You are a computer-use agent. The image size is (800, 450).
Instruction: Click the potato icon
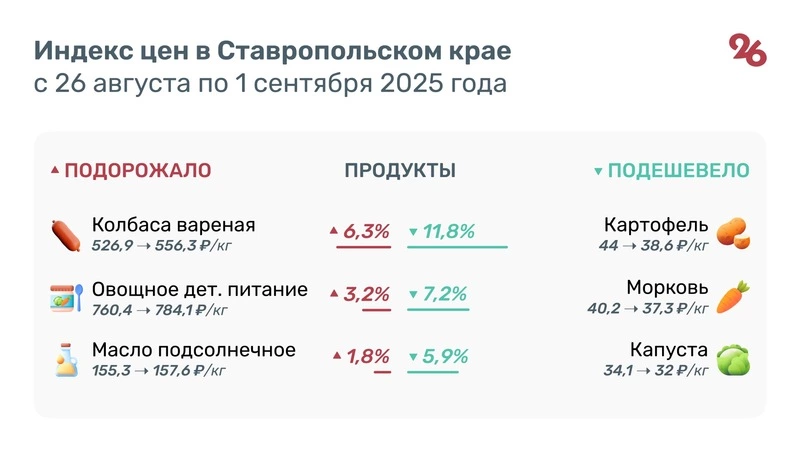tap(733, 234)
